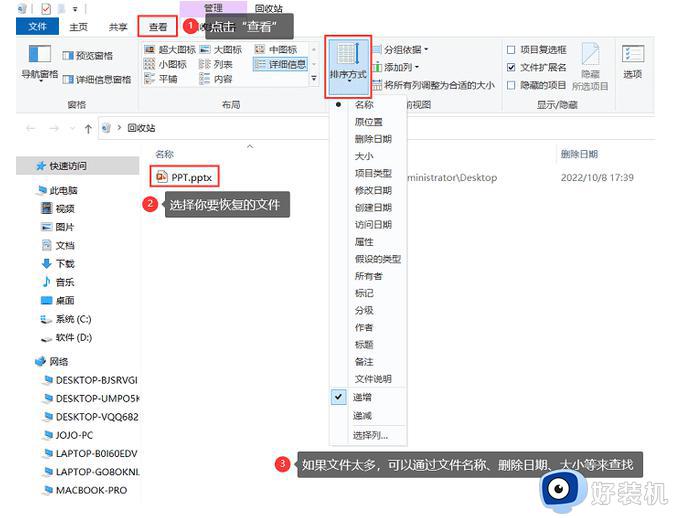Sort by 项目类型
The width and height of the screenshot is (676, 518).
click(x=373, y=173)
